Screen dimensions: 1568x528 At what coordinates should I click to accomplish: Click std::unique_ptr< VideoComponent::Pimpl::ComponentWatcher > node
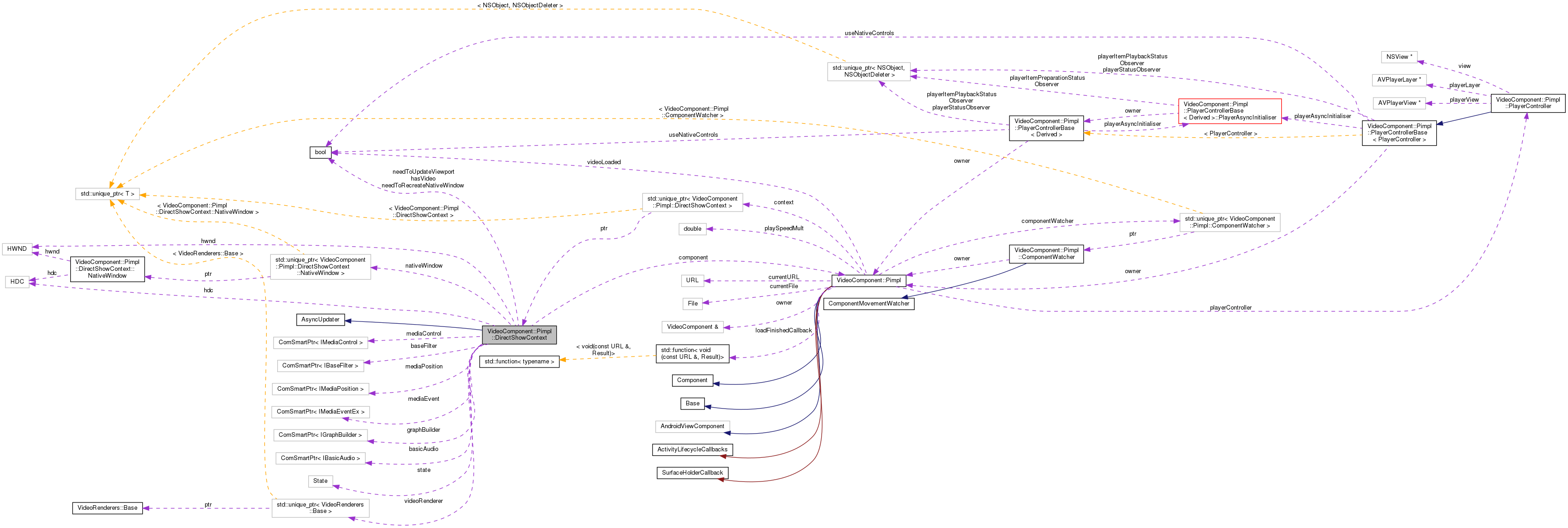pos(1230,223)
